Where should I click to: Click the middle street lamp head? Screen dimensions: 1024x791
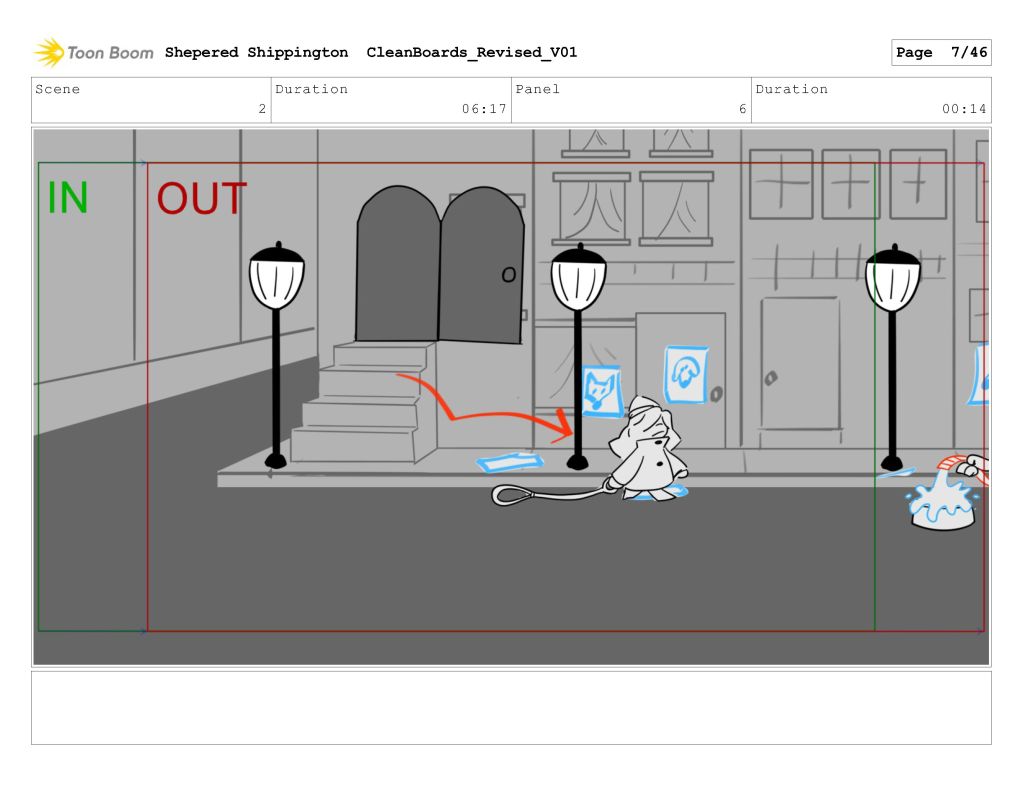click(578, 277)
